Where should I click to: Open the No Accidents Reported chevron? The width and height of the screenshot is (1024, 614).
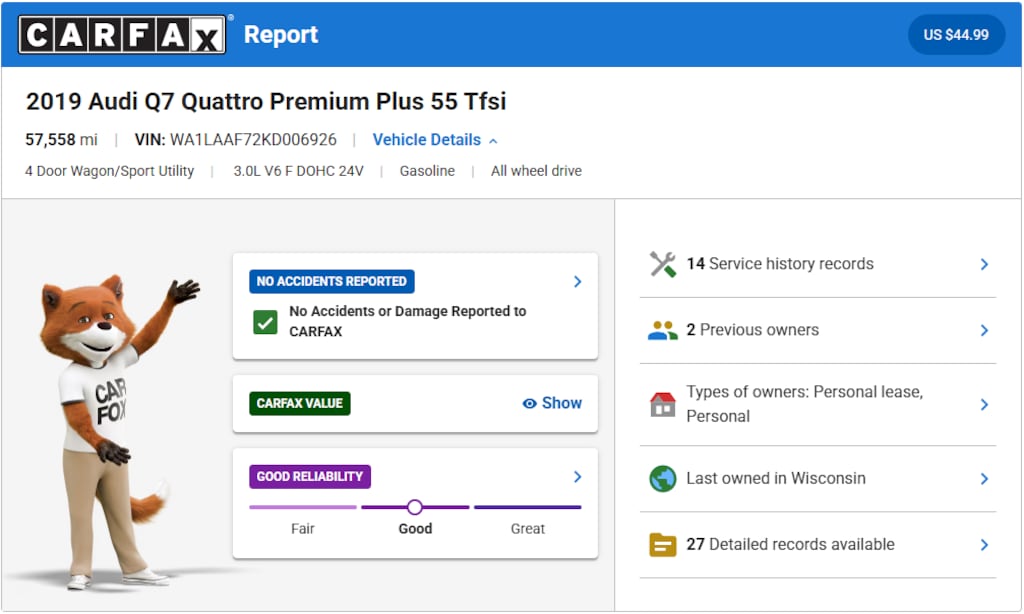(x=577, y=282)
